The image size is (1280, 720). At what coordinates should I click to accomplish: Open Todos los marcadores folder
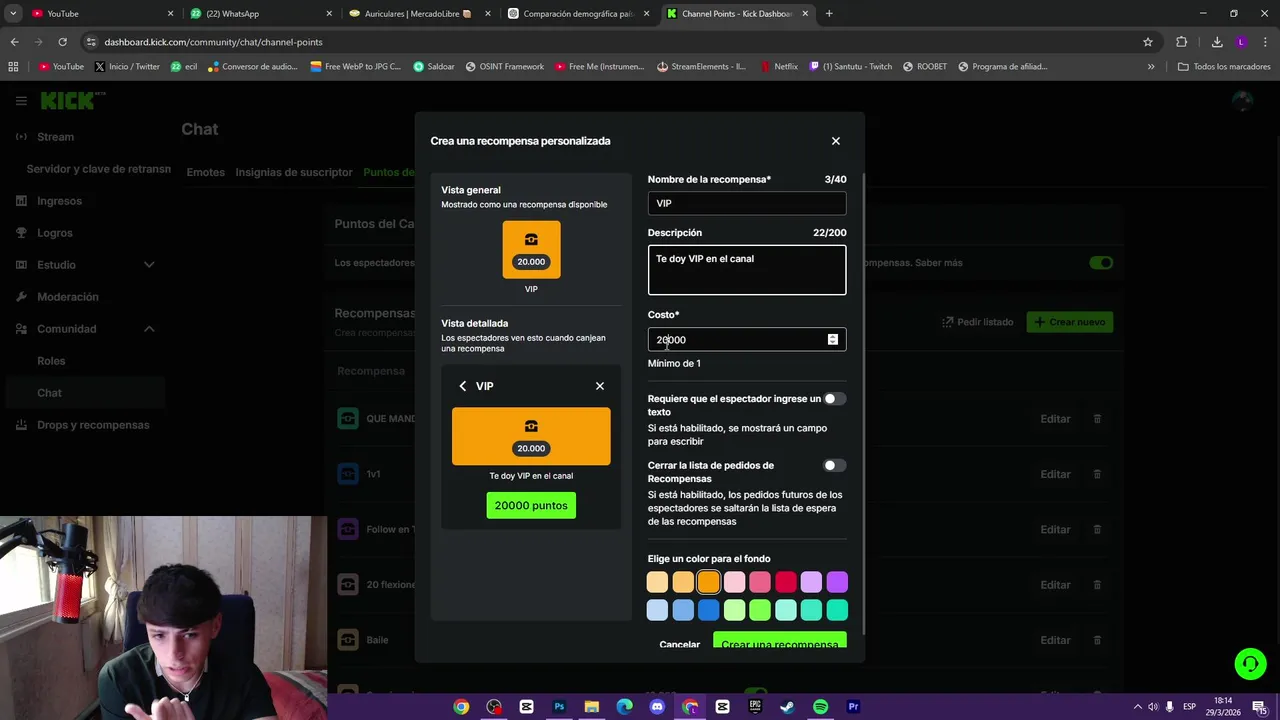[1224, 67]
